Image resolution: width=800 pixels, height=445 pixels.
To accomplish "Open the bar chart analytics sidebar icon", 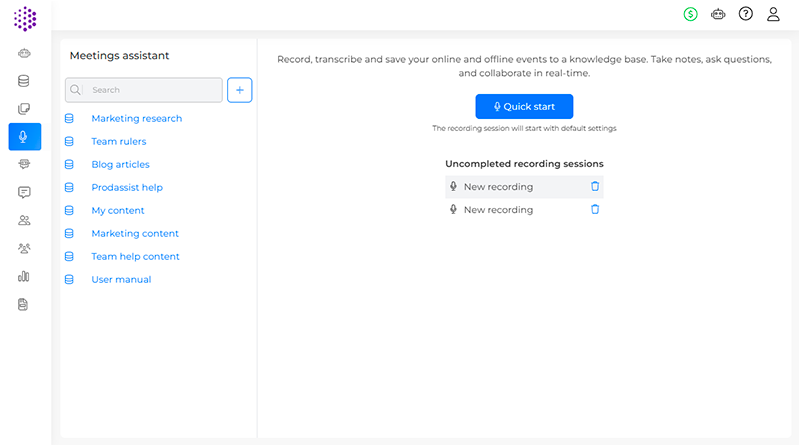I will 24,276.
